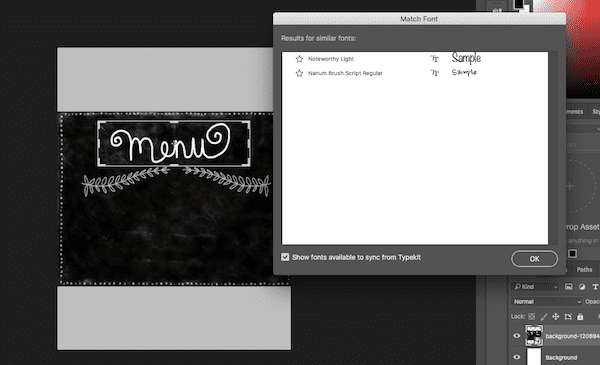The height and width of the screenshot is (365, 600).
Task: Click Typekit icon next to Noteworthy Light
Action: click(434, 59)
